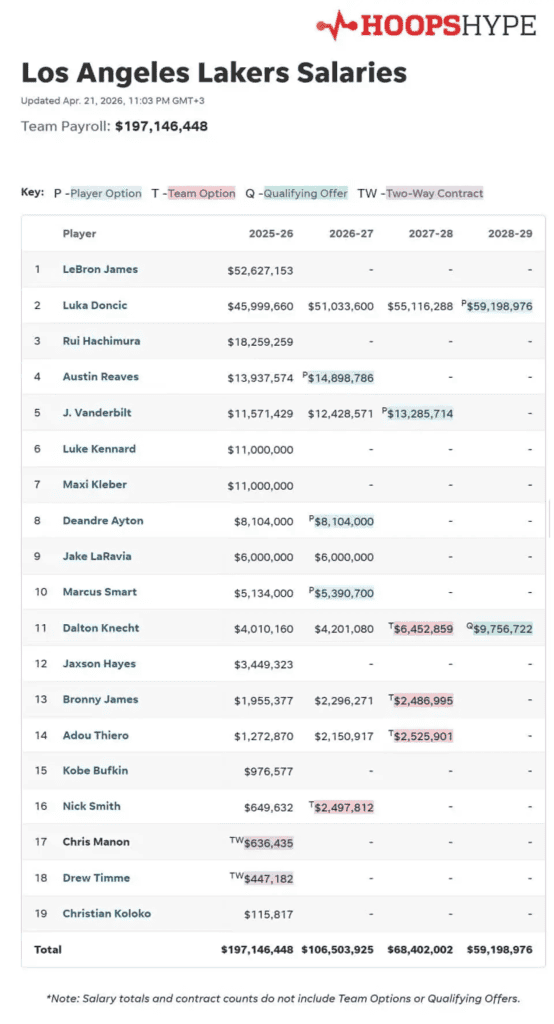Click Luka Doncic's $59,198,976 player option
554x1024 pixels.
500,306
